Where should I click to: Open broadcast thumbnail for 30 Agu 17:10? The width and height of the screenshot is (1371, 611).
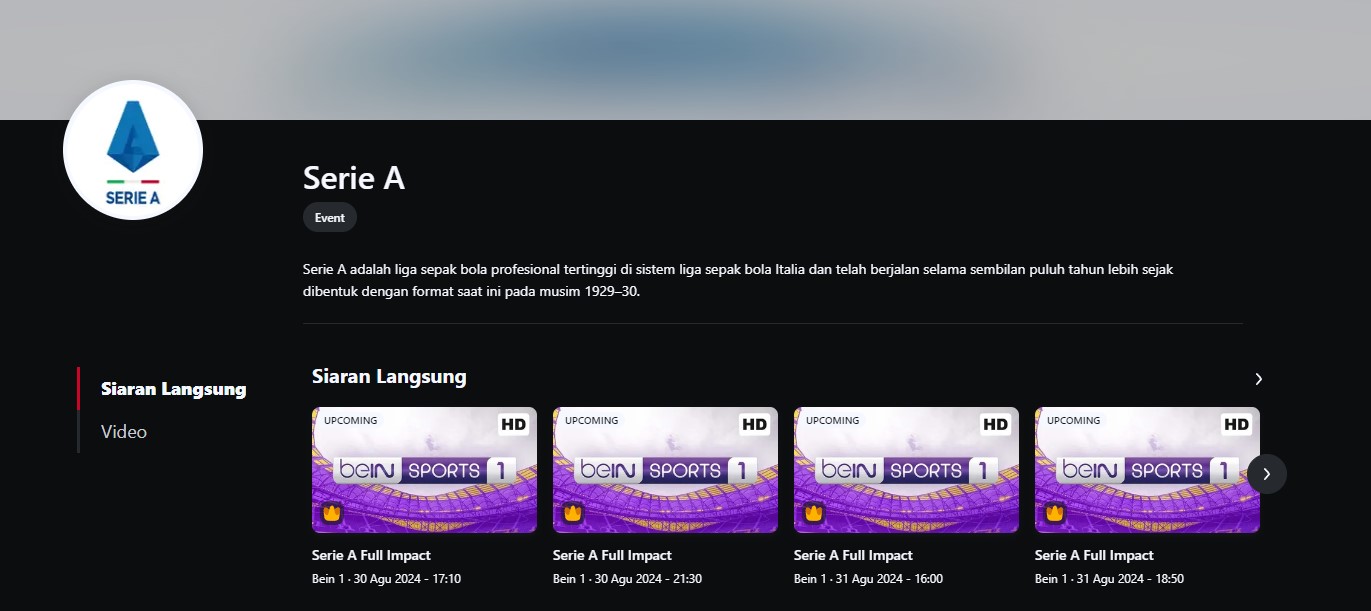tap(424, 470)
